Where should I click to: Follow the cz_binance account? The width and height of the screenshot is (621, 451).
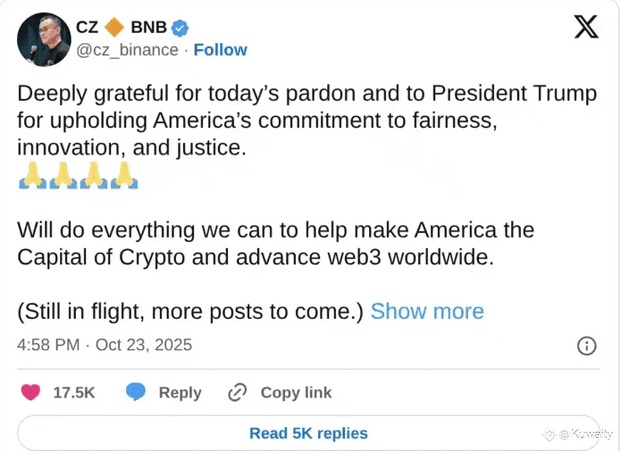click(x=220, y=50)
